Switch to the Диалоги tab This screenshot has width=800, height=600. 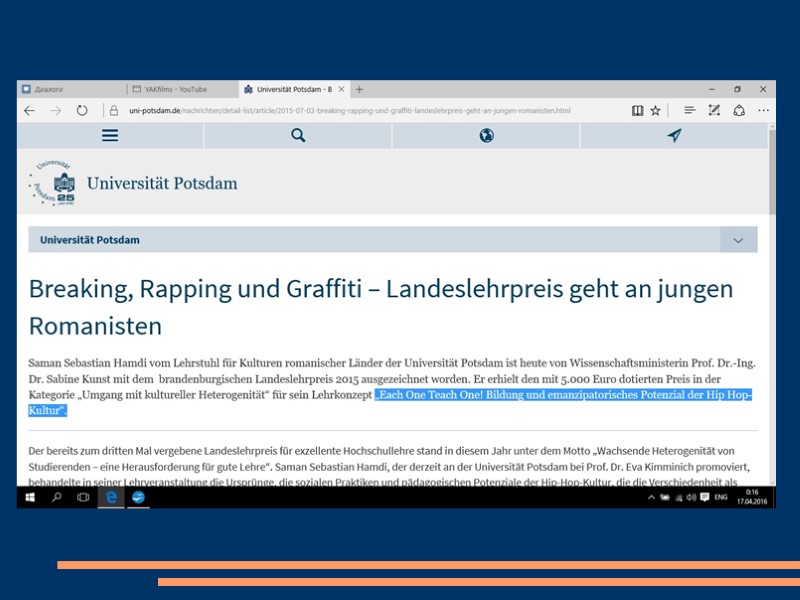click(x=71, y=89)
